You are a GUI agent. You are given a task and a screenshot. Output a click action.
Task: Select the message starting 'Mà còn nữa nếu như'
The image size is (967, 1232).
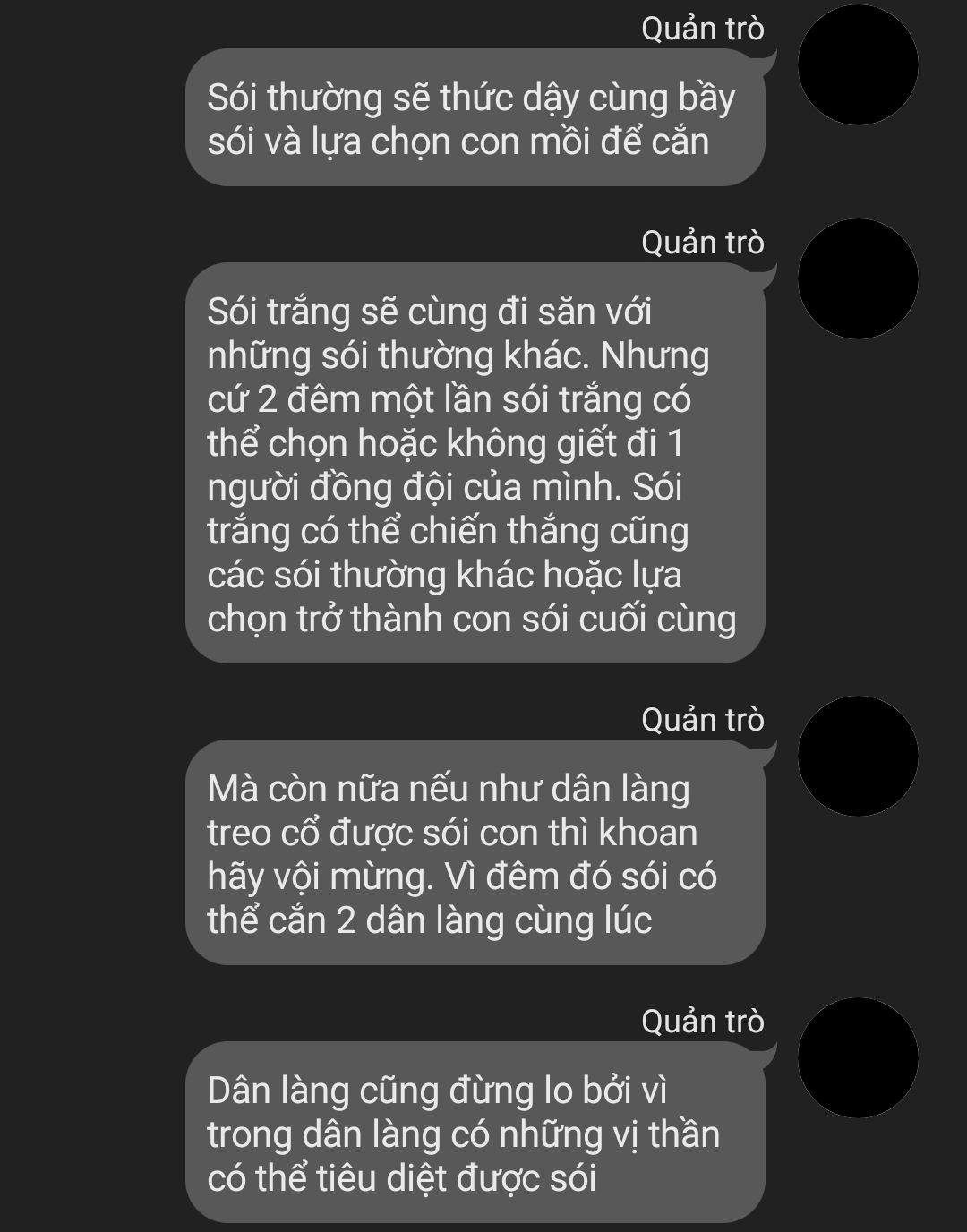point(475,852)
